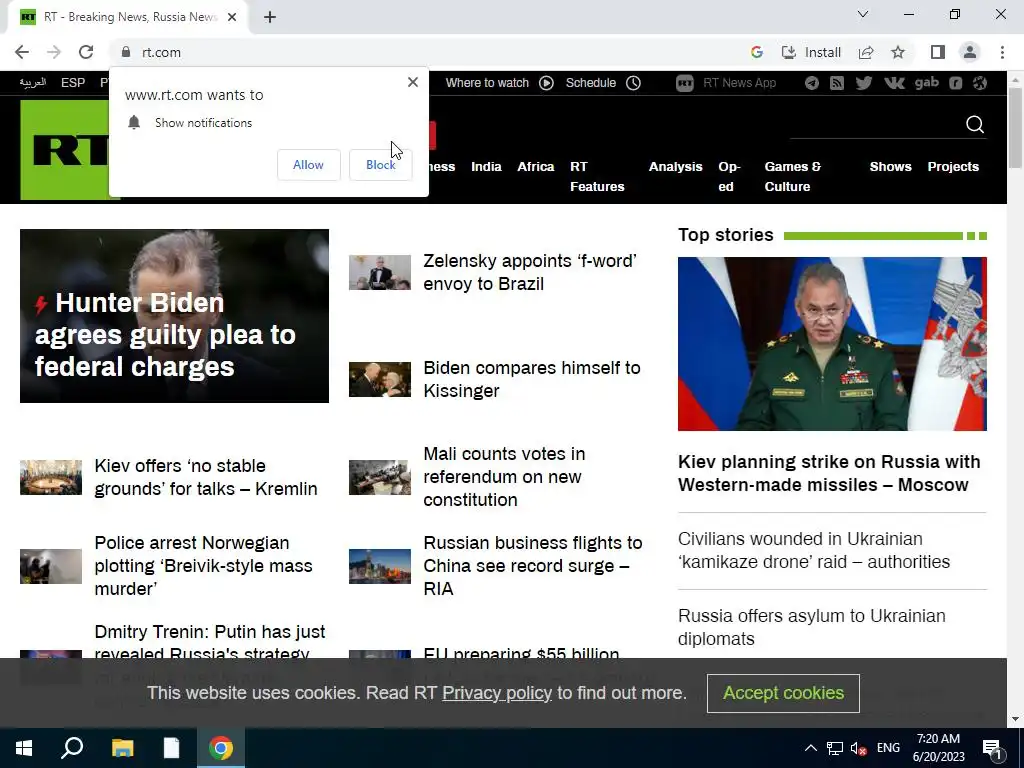Bookmark this page with the star
This screenshot has width=1024, height=768.
pyautogui.click(x=898, y=52)
